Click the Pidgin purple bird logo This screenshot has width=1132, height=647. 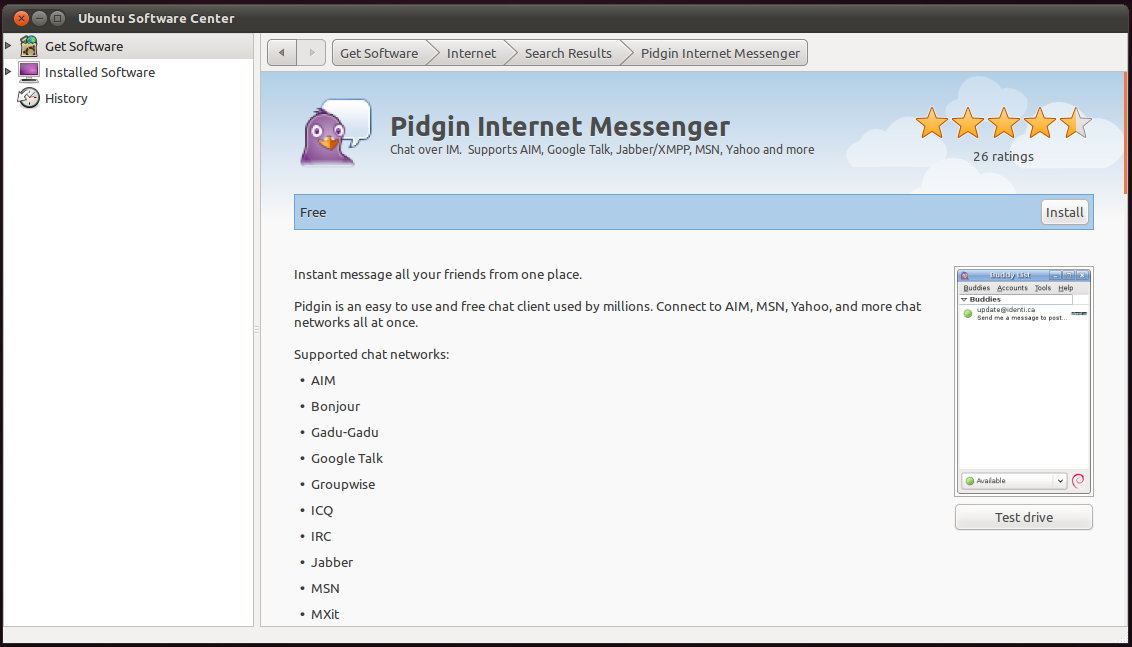click(336, 133)
